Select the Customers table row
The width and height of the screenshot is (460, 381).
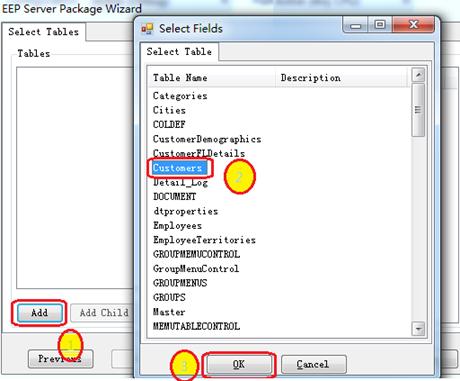[177, 168]
